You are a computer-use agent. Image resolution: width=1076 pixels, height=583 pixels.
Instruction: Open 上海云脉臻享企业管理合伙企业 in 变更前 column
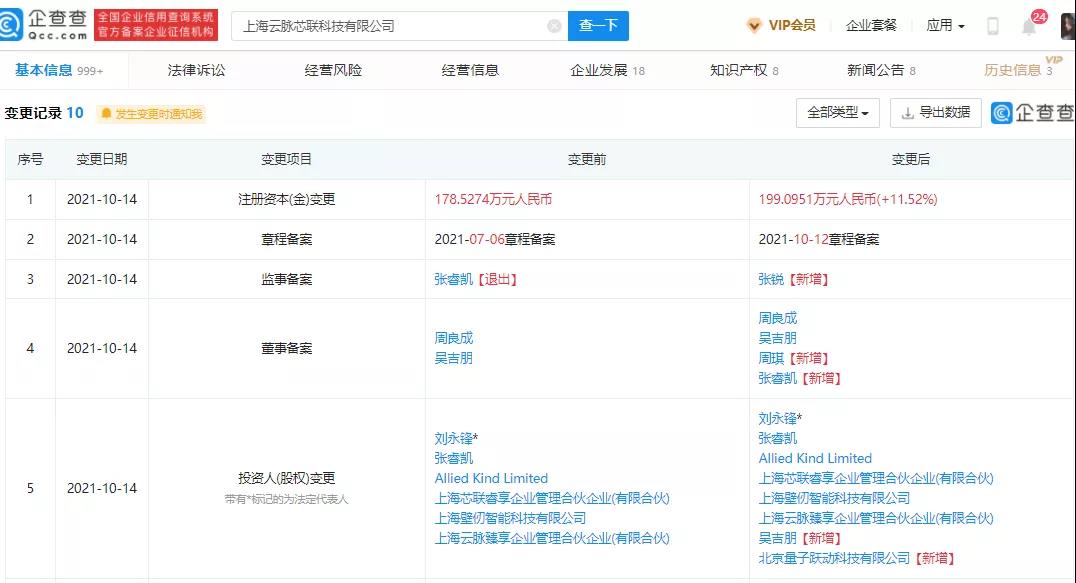pyautogui.click(x=552, y=538)
